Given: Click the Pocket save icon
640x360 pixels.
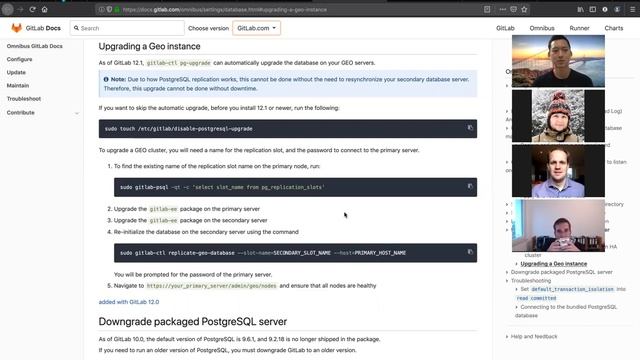Looking at the screenshot, I should (513, 9).
